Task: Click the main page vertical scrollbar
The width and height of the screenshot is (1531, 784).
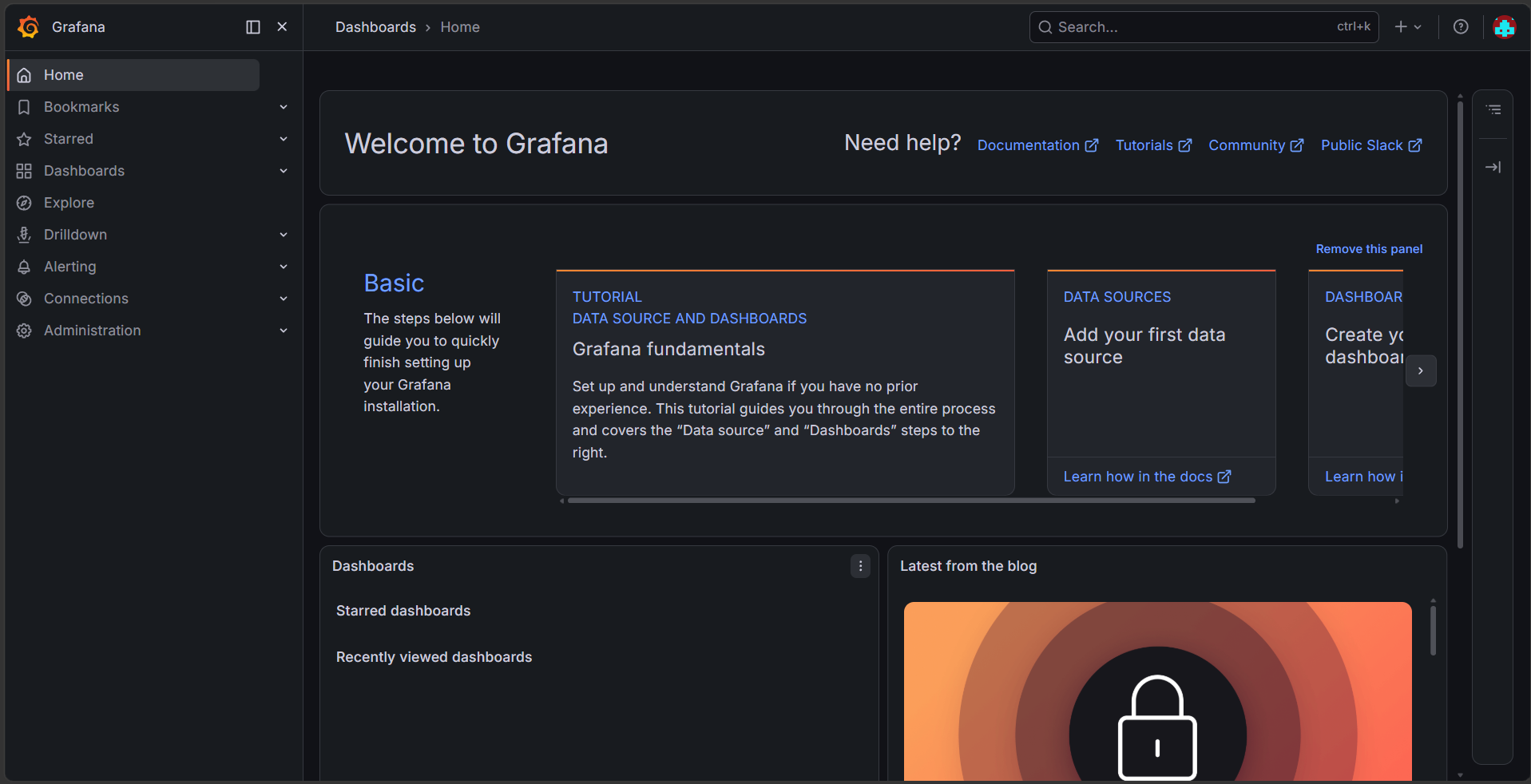Action: point(1460,324)
